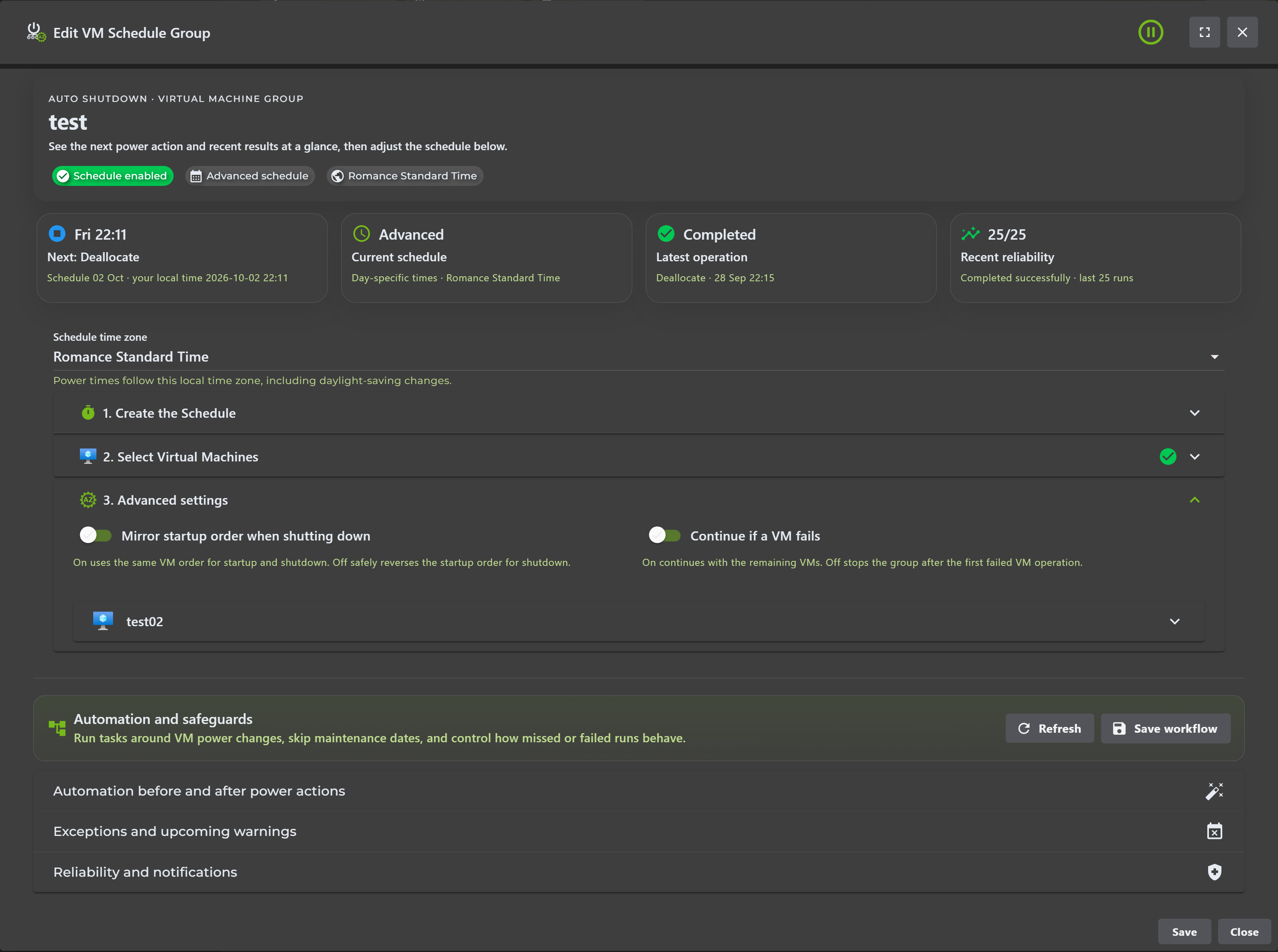Click the clock icon on Advanced card
1278x952 pixels.
pos(361,233)
